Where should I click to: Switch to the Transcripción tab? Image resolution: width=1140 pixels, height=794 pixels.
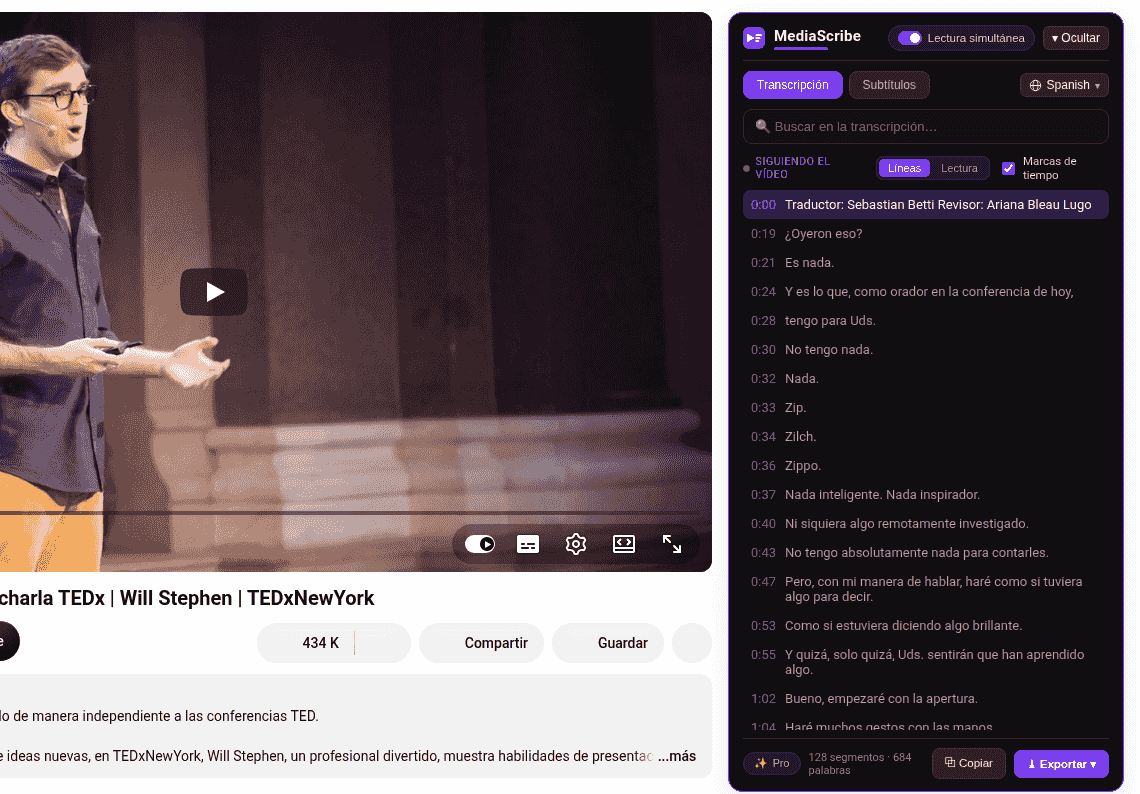pos(792,85)
